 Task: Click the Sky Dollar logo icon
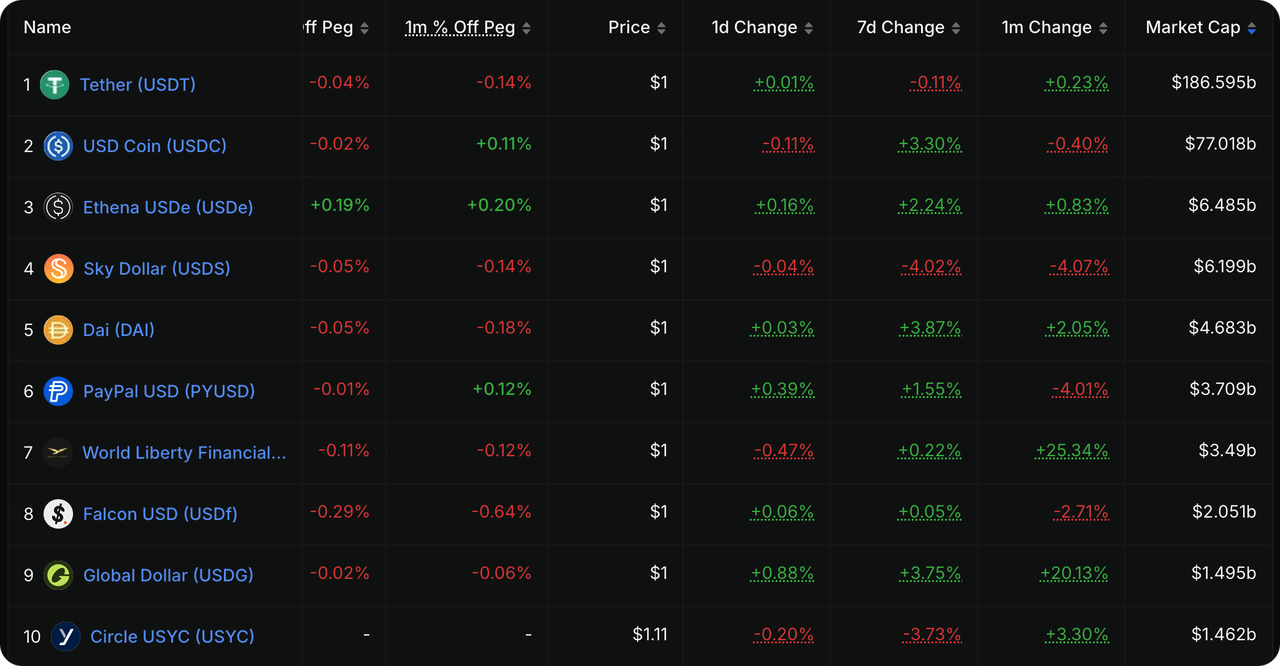58,268
